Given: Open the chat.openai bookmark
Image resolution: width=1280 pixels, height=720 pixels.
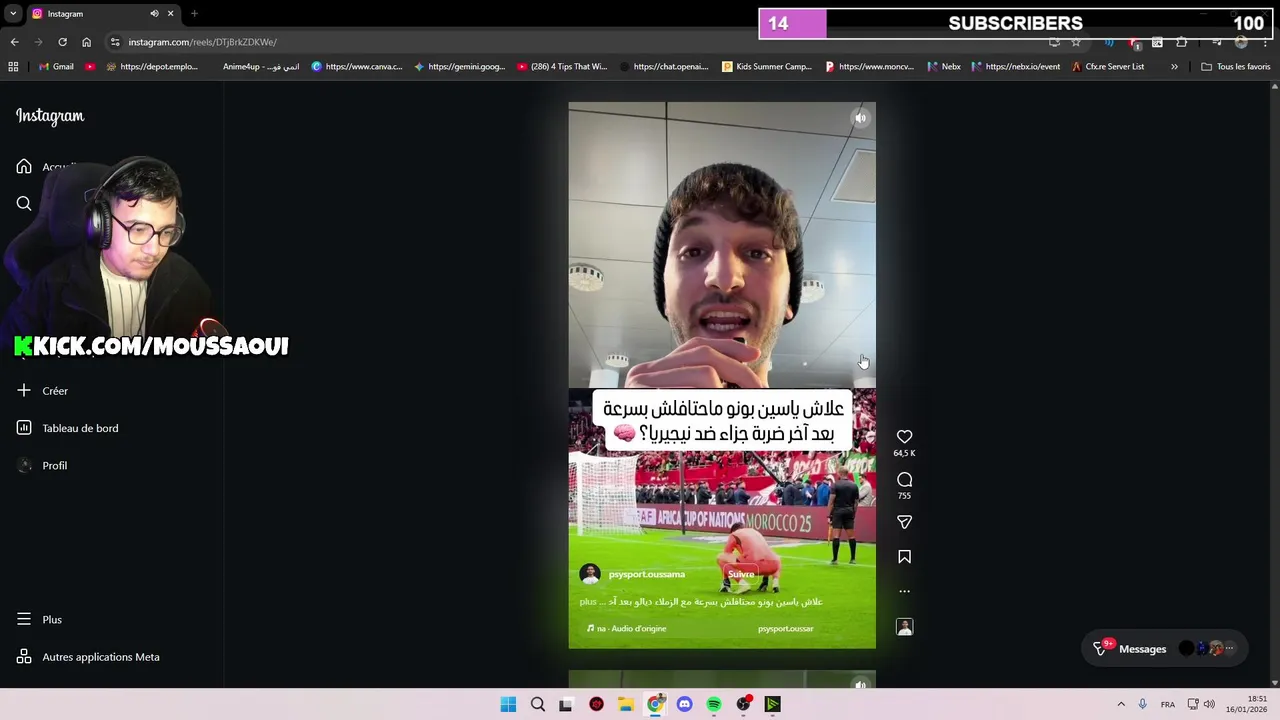Looking at the screenshot, I should 664,67.
